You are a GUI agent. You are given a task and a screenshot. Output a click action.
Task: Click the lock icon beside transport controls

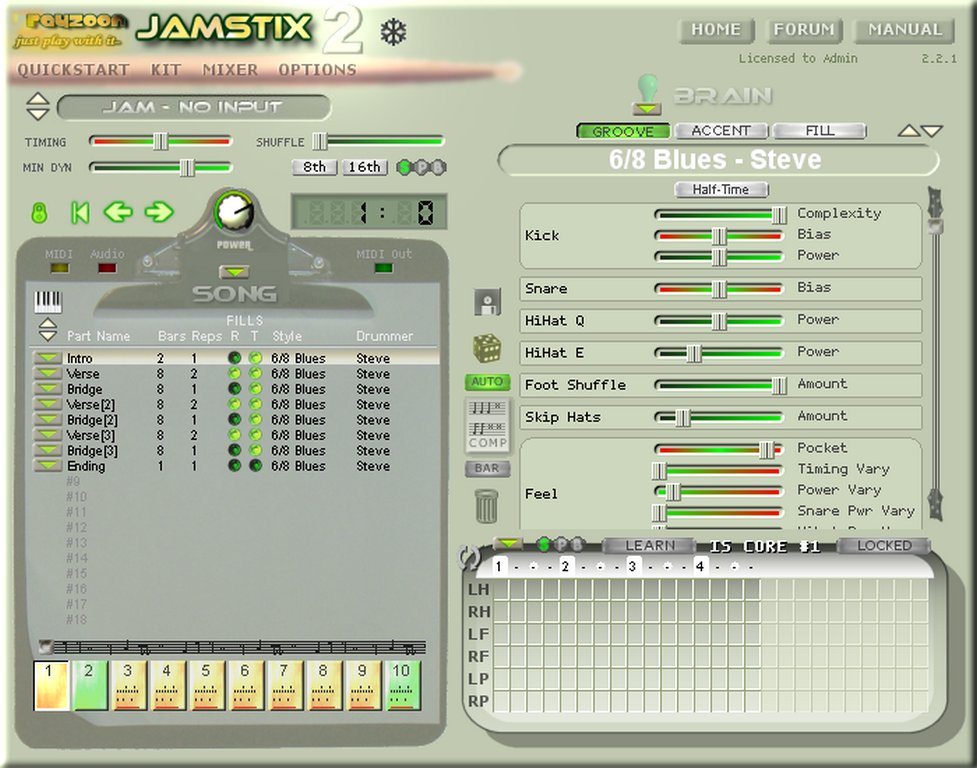[x=40, y=212]
